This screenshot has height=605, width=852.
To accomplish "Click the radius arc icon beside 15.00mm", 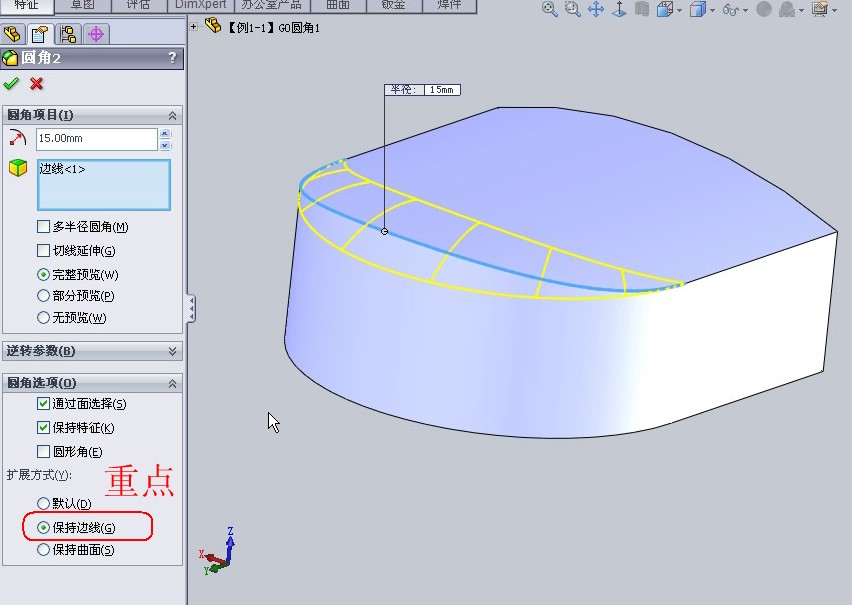I will tap(18, 138).
